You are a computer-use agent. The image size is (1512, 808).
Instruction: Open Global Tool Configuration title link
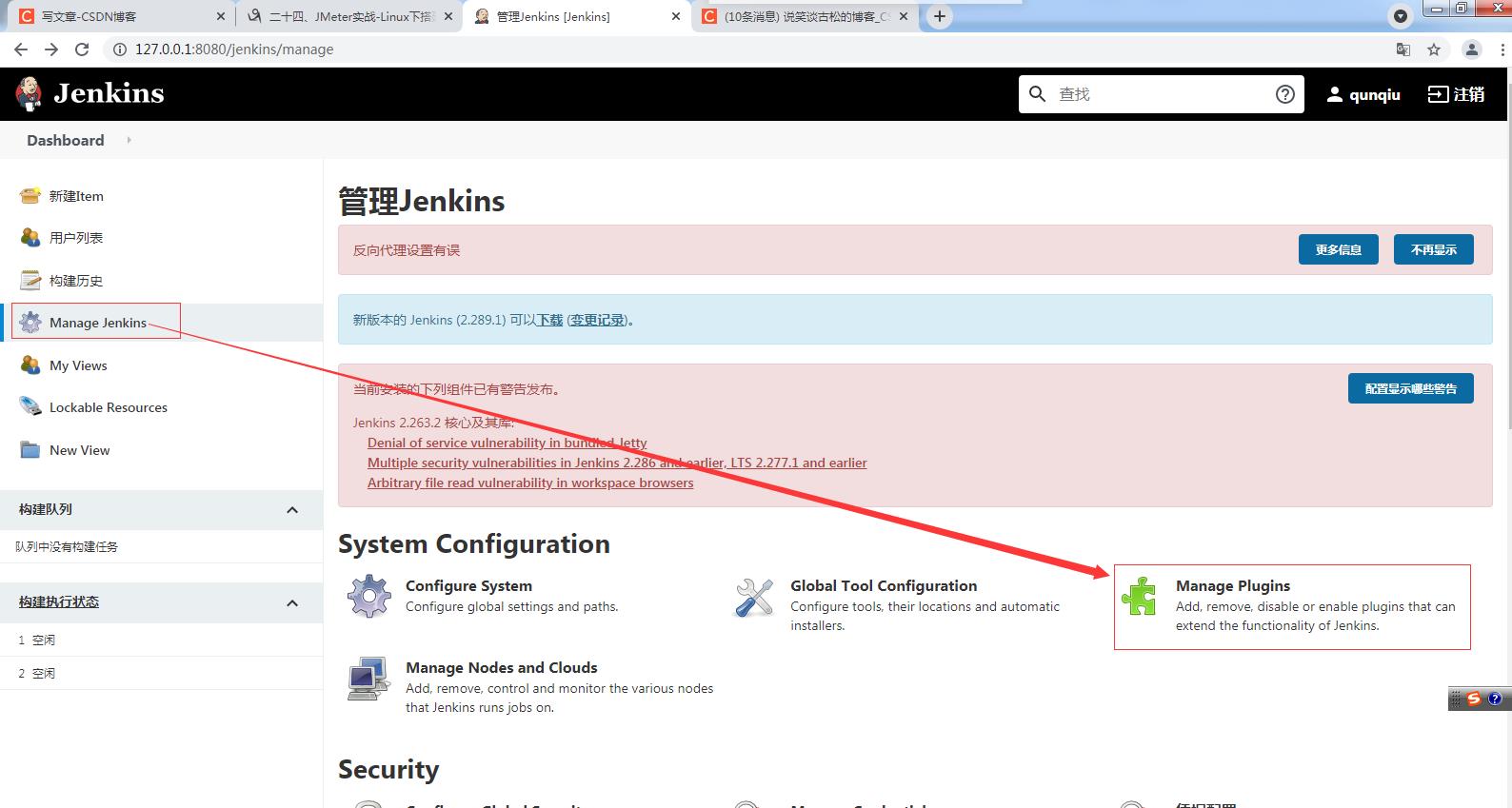(x=884, y=585)
